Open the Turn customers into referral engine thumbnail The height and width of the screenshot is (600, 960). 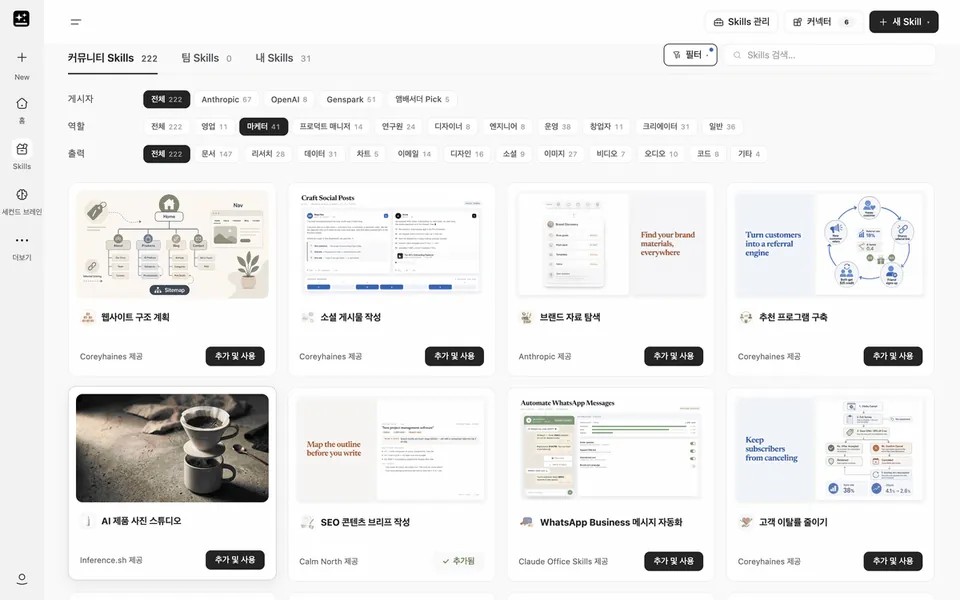(830, 244)
